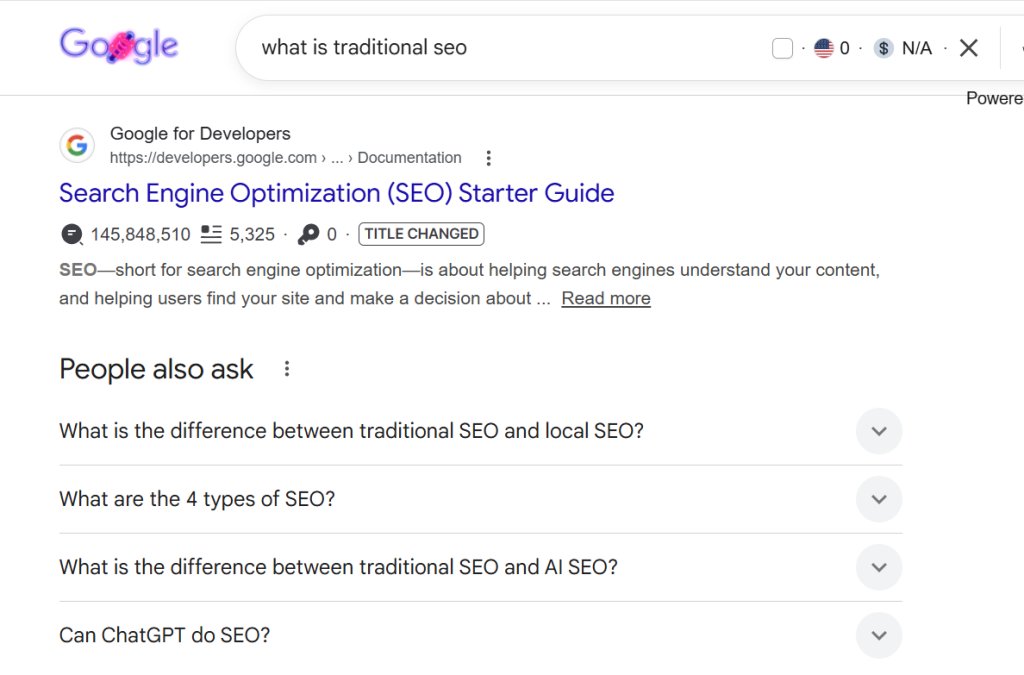The height and width of the screenshot is (675, 1024).
Task: Click the TITLE CHANGED badge
Action: [421, 234]
